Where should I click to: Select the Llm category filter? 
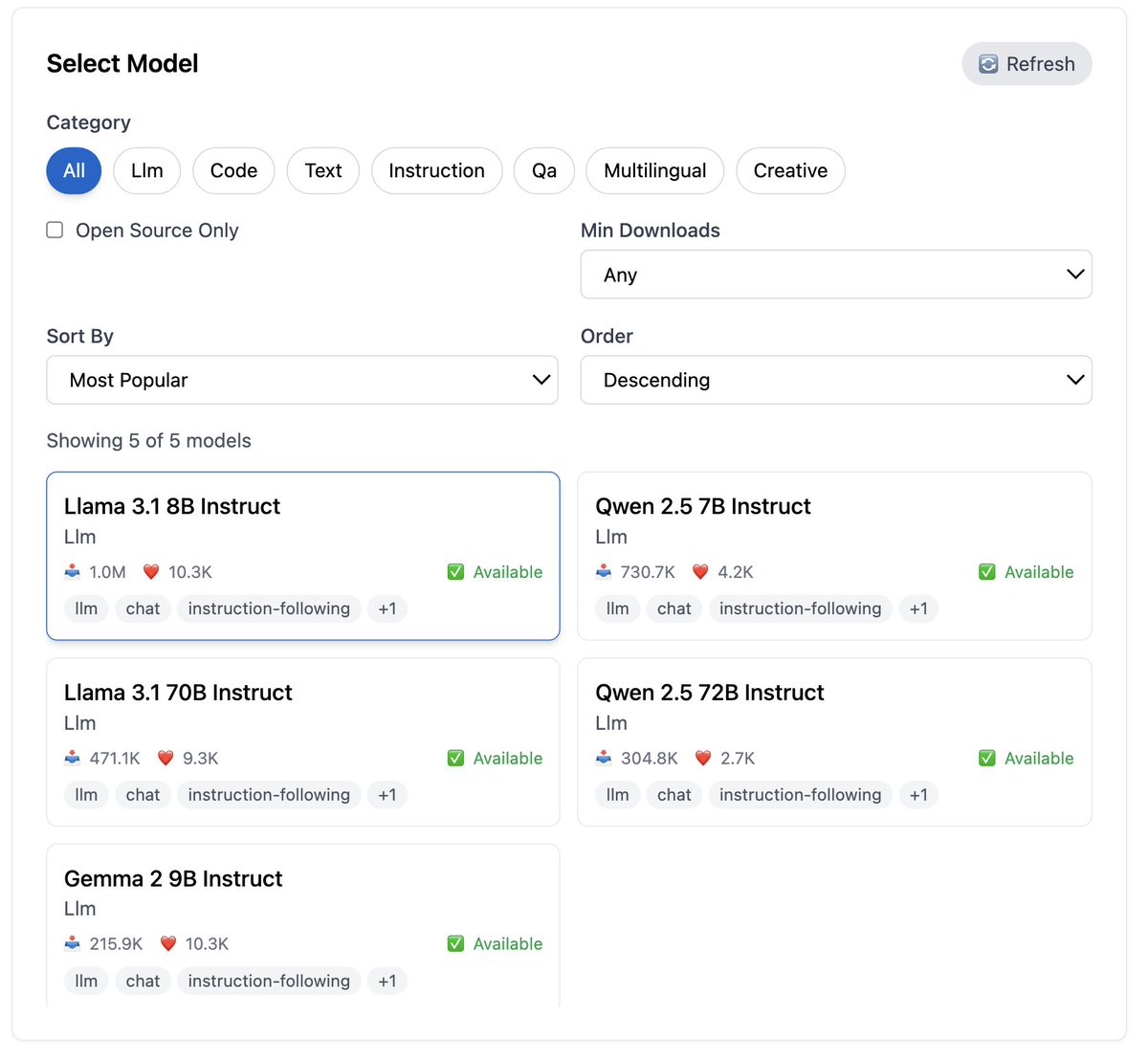coord(147,171)
